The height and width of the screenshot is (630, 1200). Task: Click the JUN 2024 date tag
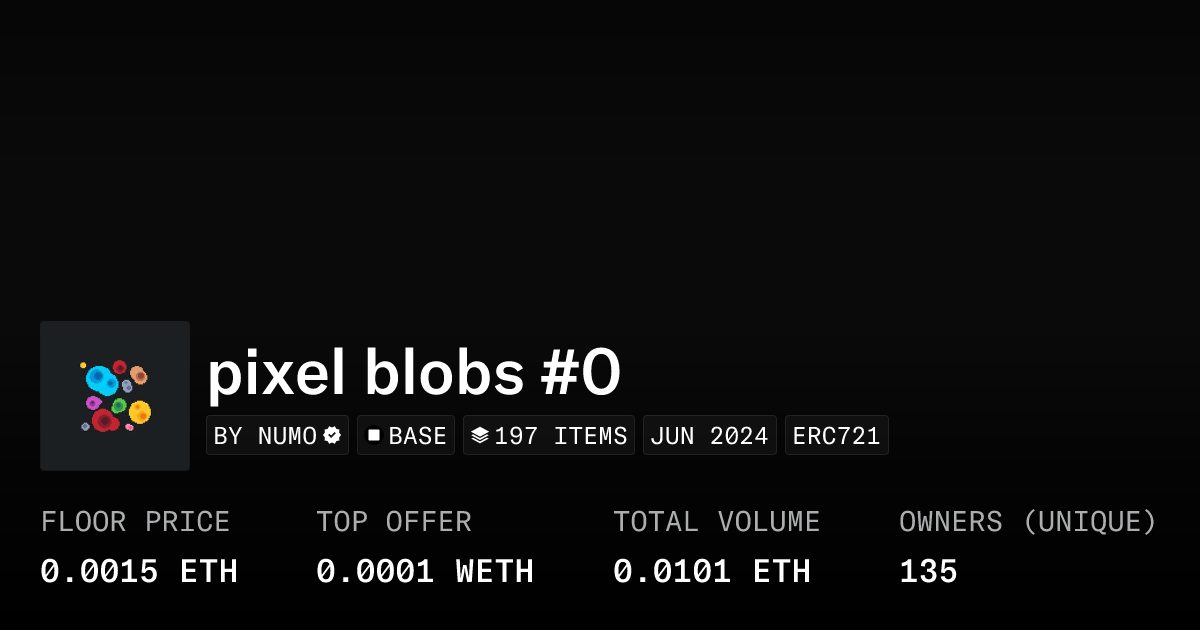(x=709, y=436)
